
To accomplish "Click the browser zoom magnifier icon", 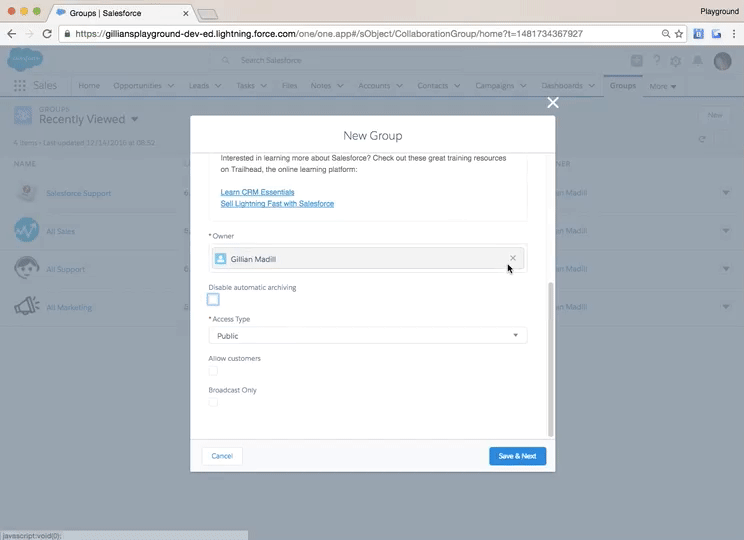I will click(x=666, y=34).
